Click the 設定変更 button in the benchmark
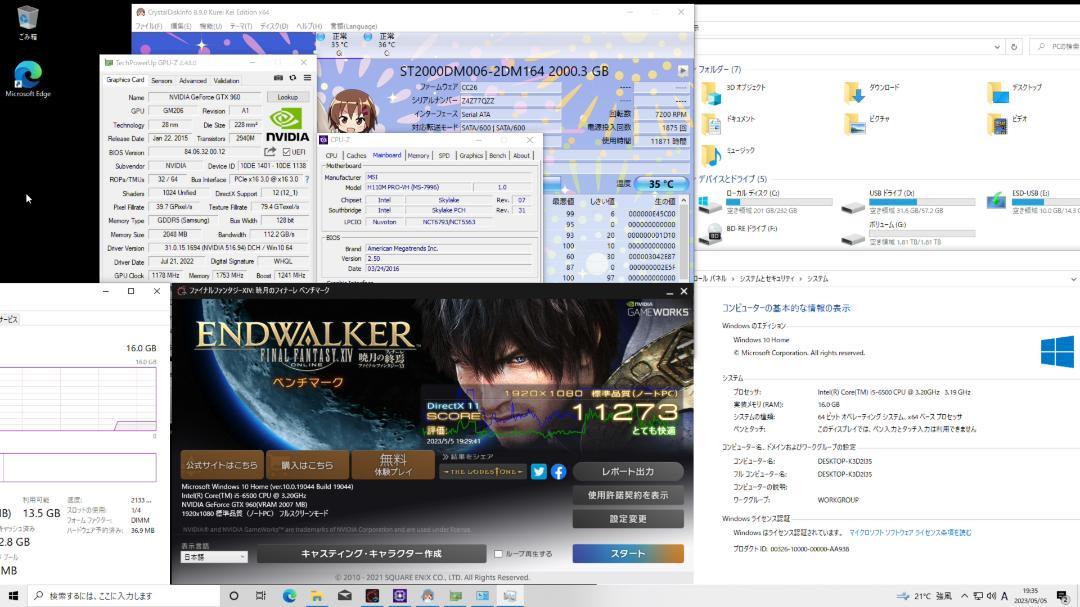 pyautogui.click(x=628, y=519)
